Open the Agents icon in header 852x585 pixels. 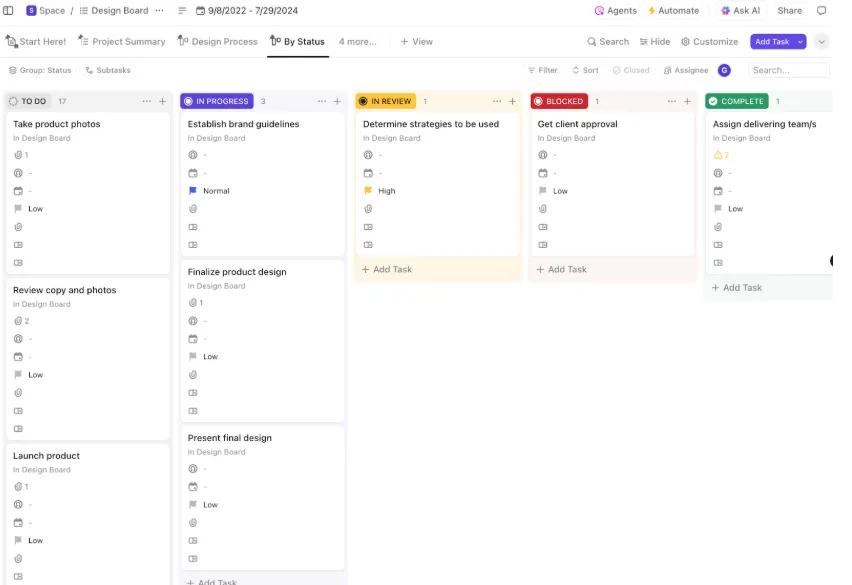[599, 11]
